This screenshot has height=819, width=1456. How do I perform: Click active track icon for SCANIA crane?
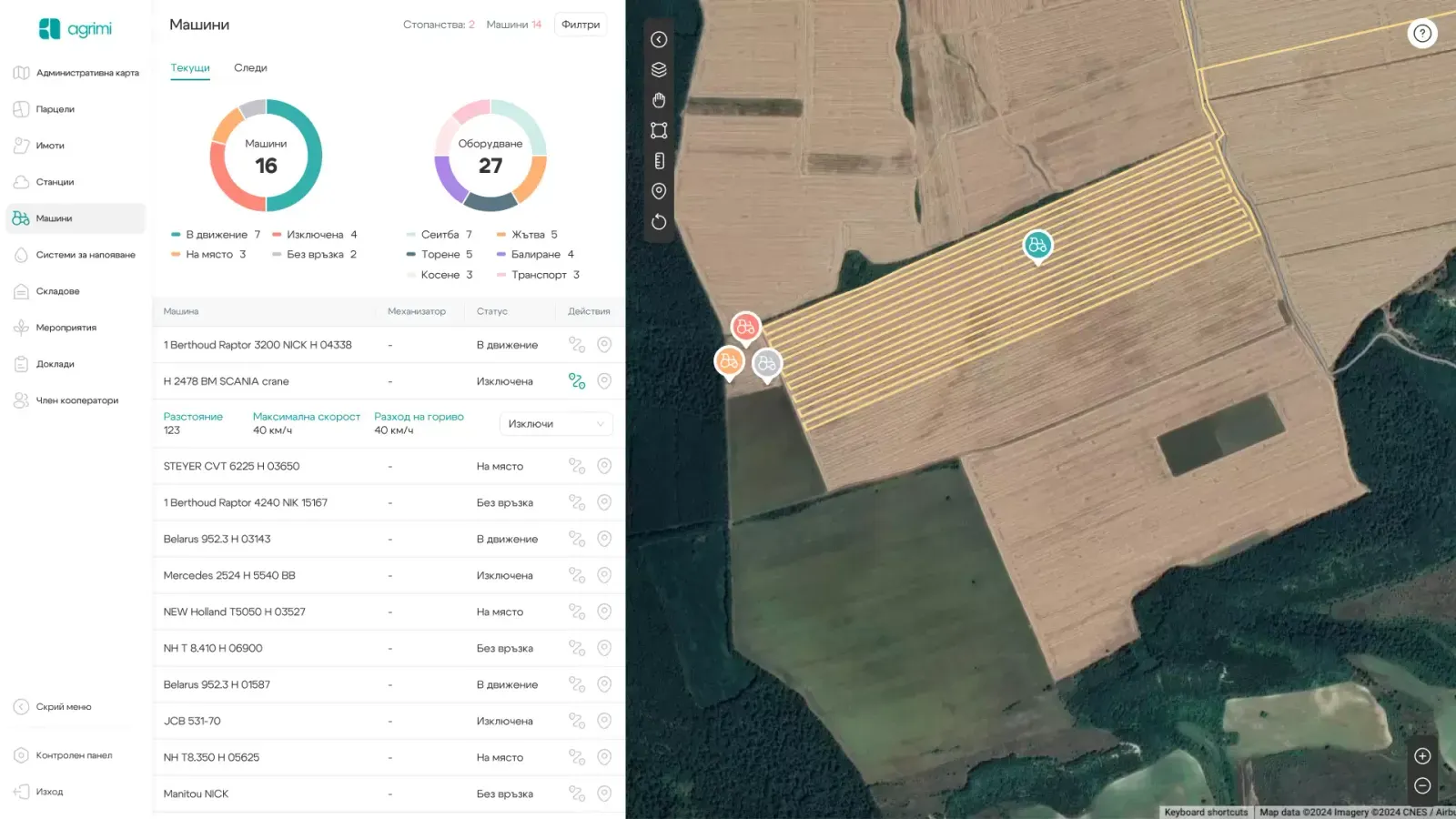point(577,381)
